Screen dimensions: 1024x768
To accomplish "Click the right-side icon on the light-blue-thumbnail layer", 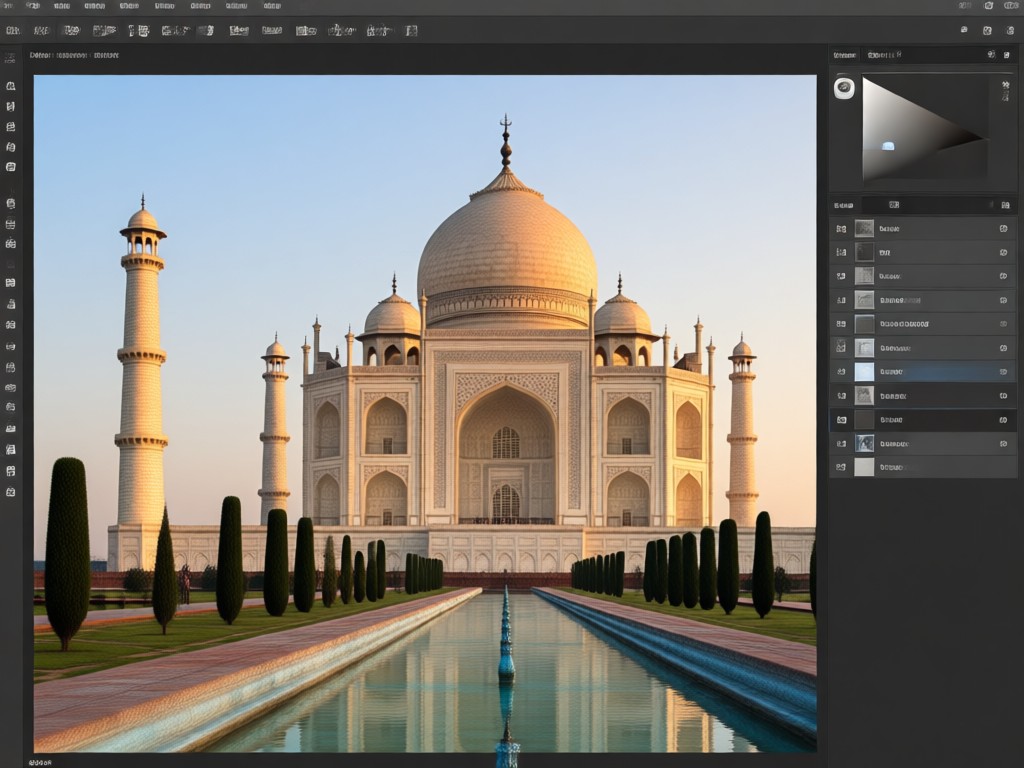I will point(1003,372).
